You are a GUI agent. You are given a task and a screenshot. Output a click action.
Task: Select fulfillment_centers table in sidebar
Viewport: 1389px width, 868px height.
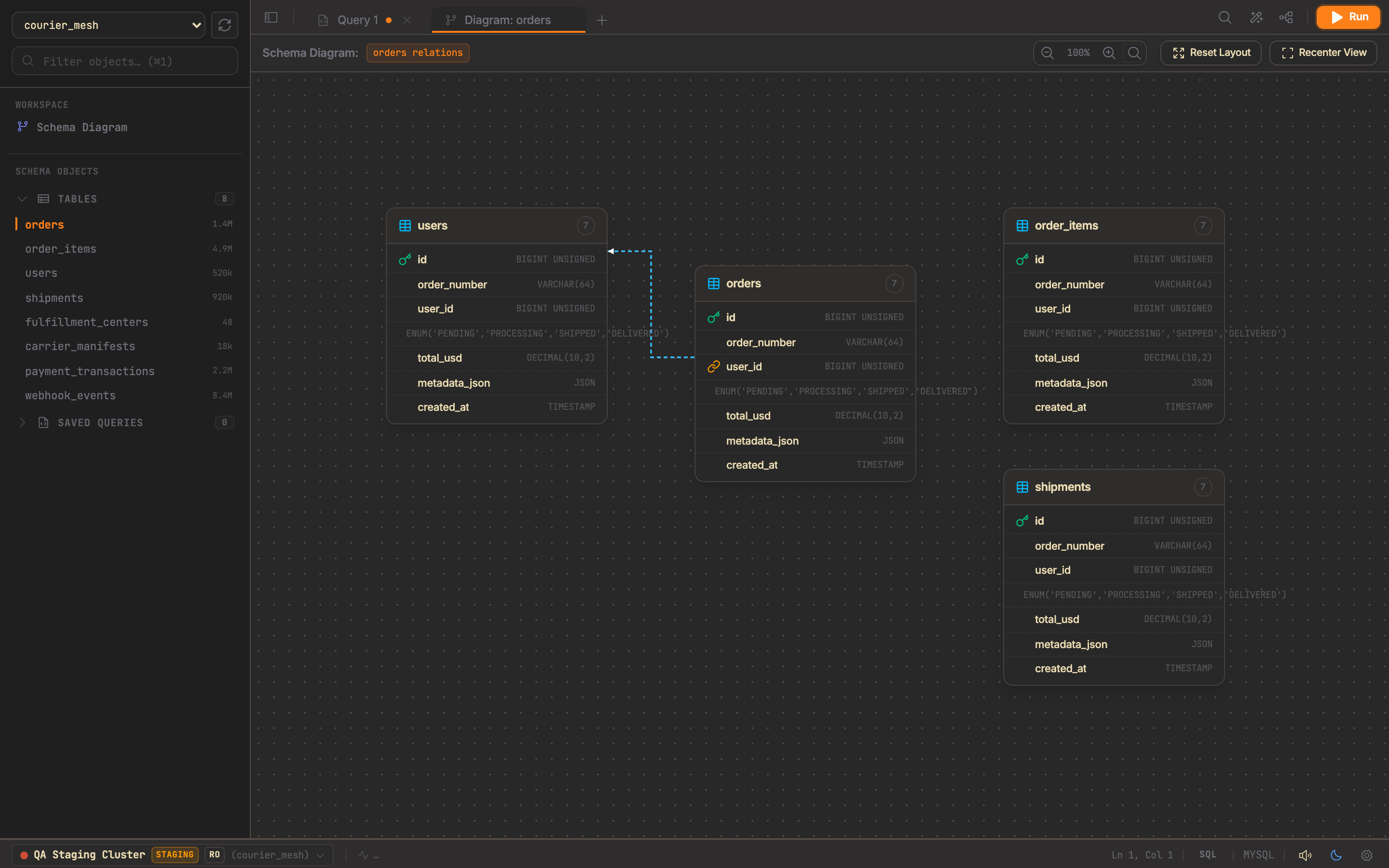(124, 322)
